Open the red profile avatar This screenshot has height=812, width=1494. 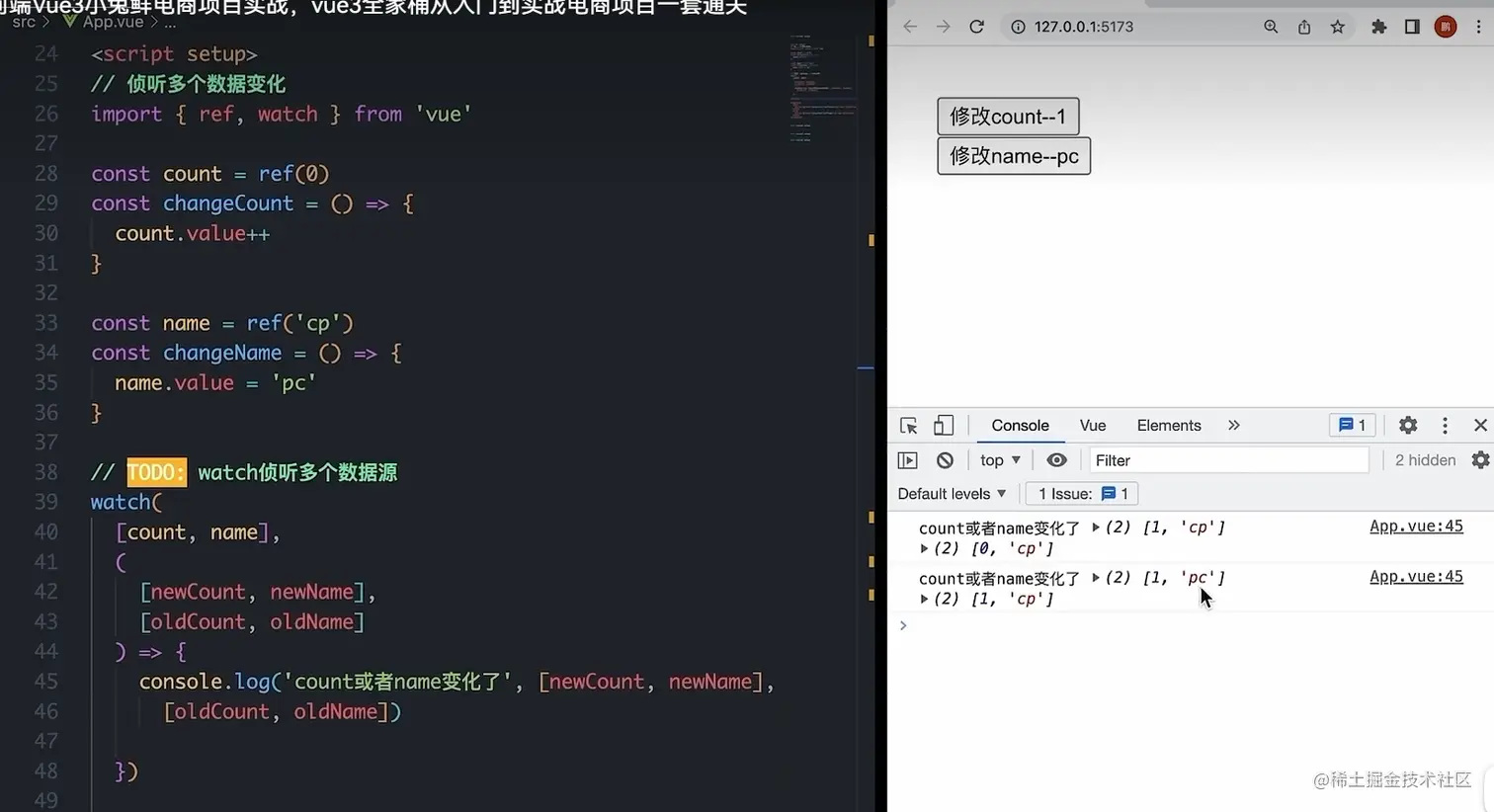tap(1446, 27)
